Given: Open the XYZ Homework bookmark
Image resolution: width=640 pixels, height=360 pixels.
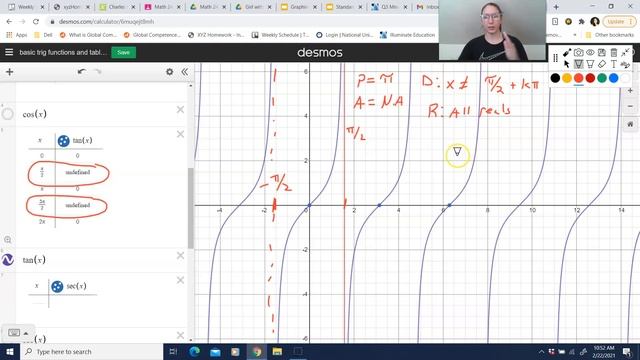Looking at the screenshot, I should (216, 35).
